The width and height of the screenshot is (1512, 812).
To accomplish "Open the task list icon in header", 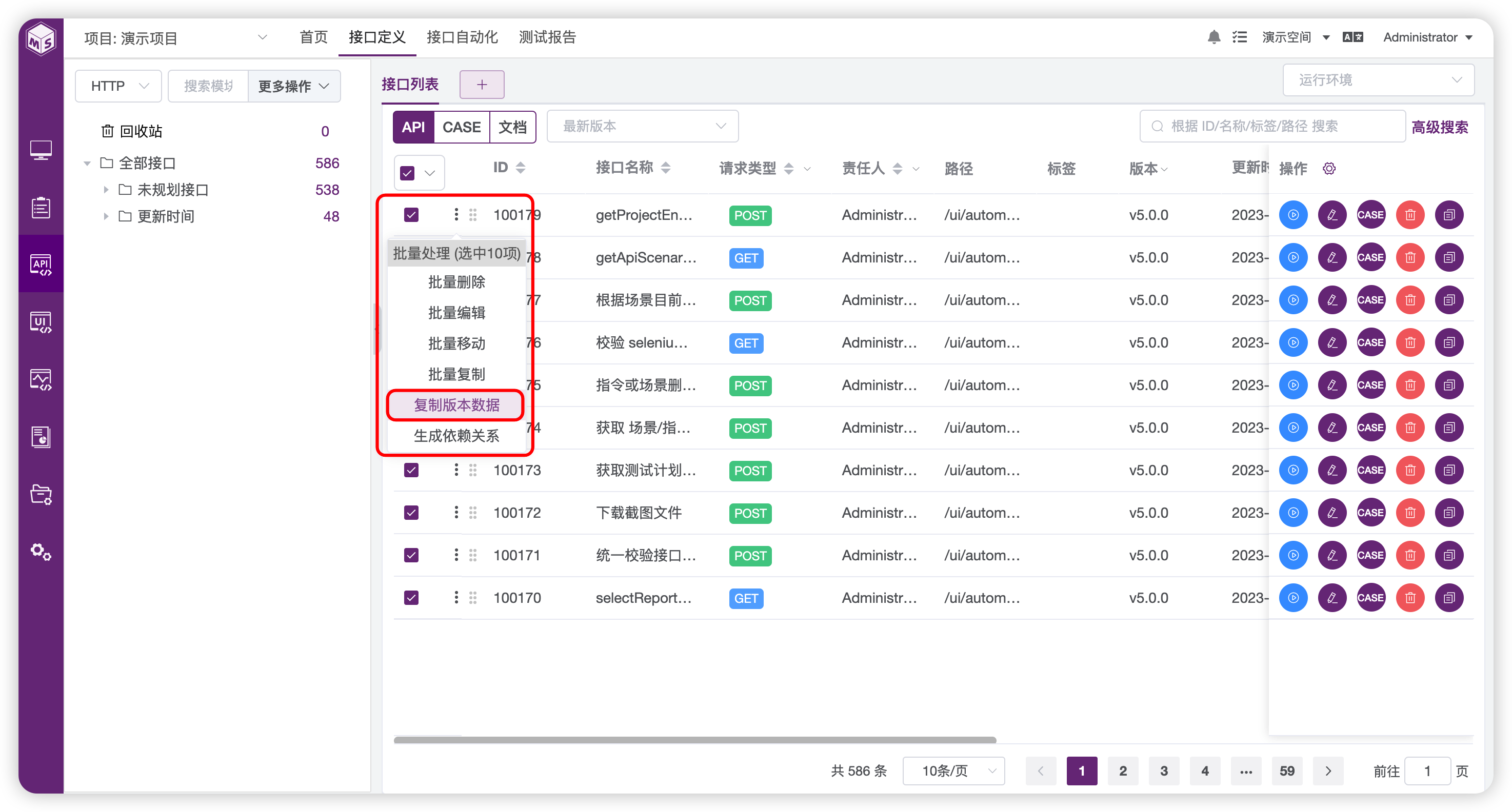I will [1239, 37].
